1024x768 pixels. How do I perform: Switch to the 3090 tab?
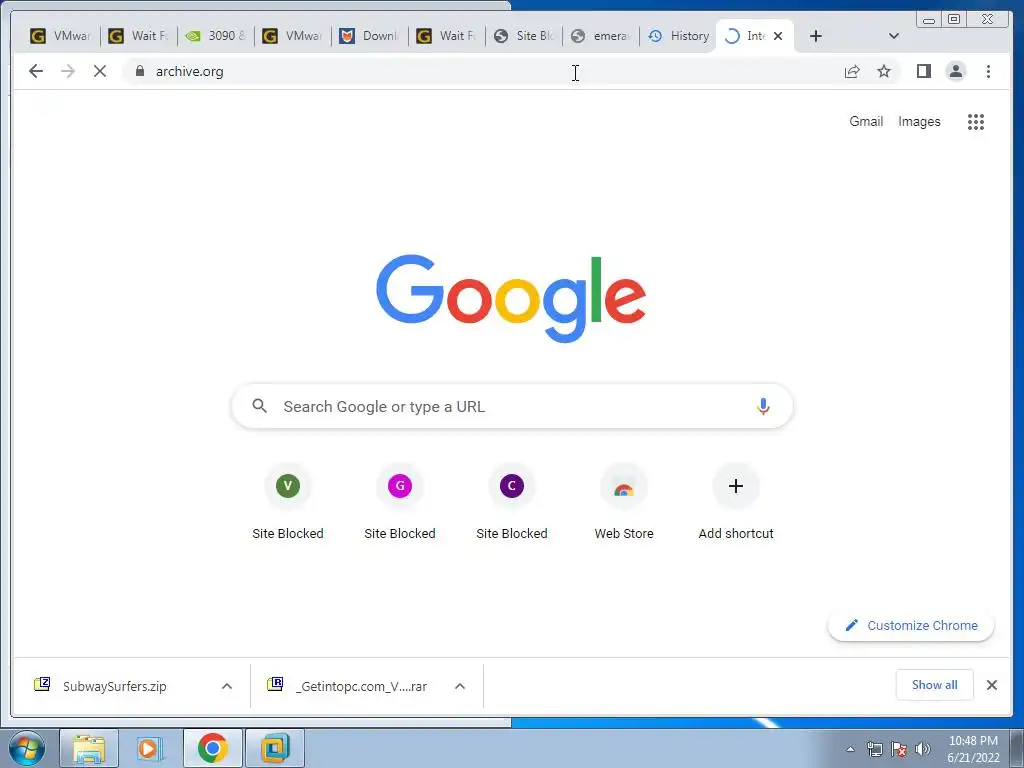point(216,36)
